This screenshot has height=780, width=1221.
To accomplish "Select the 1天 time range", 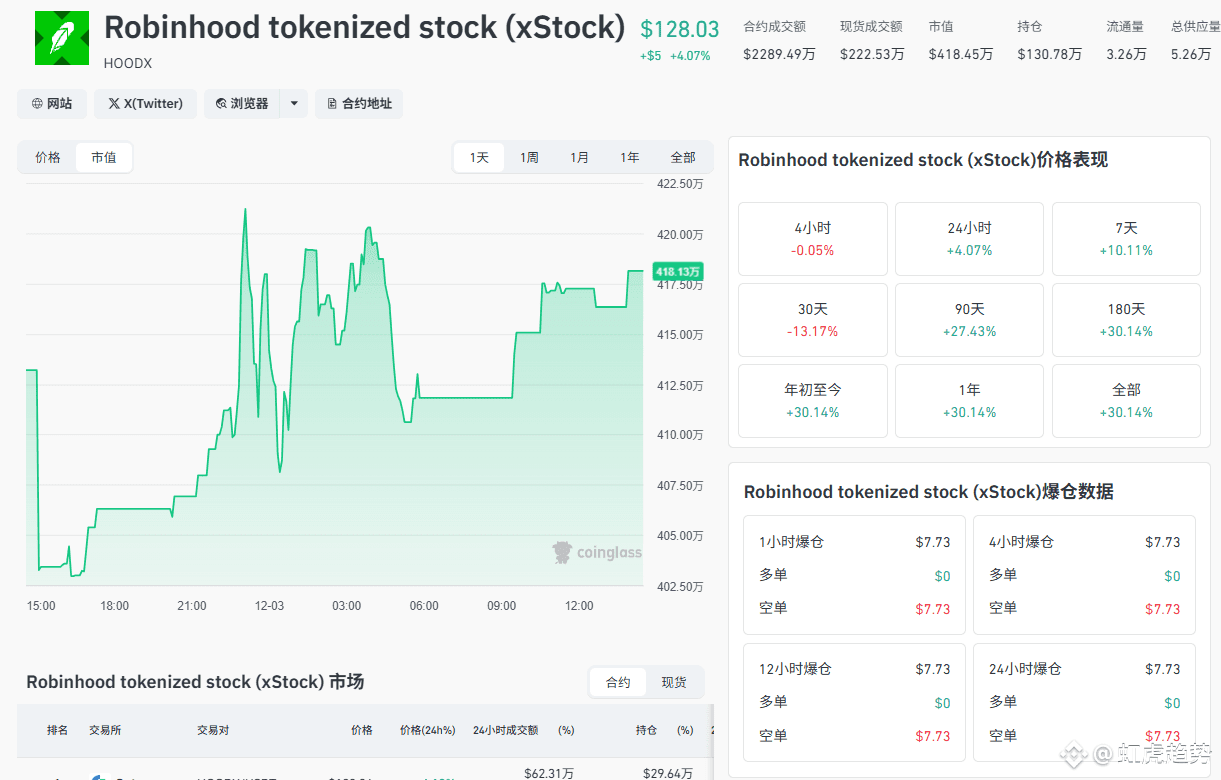I will (x=479, y=158).
